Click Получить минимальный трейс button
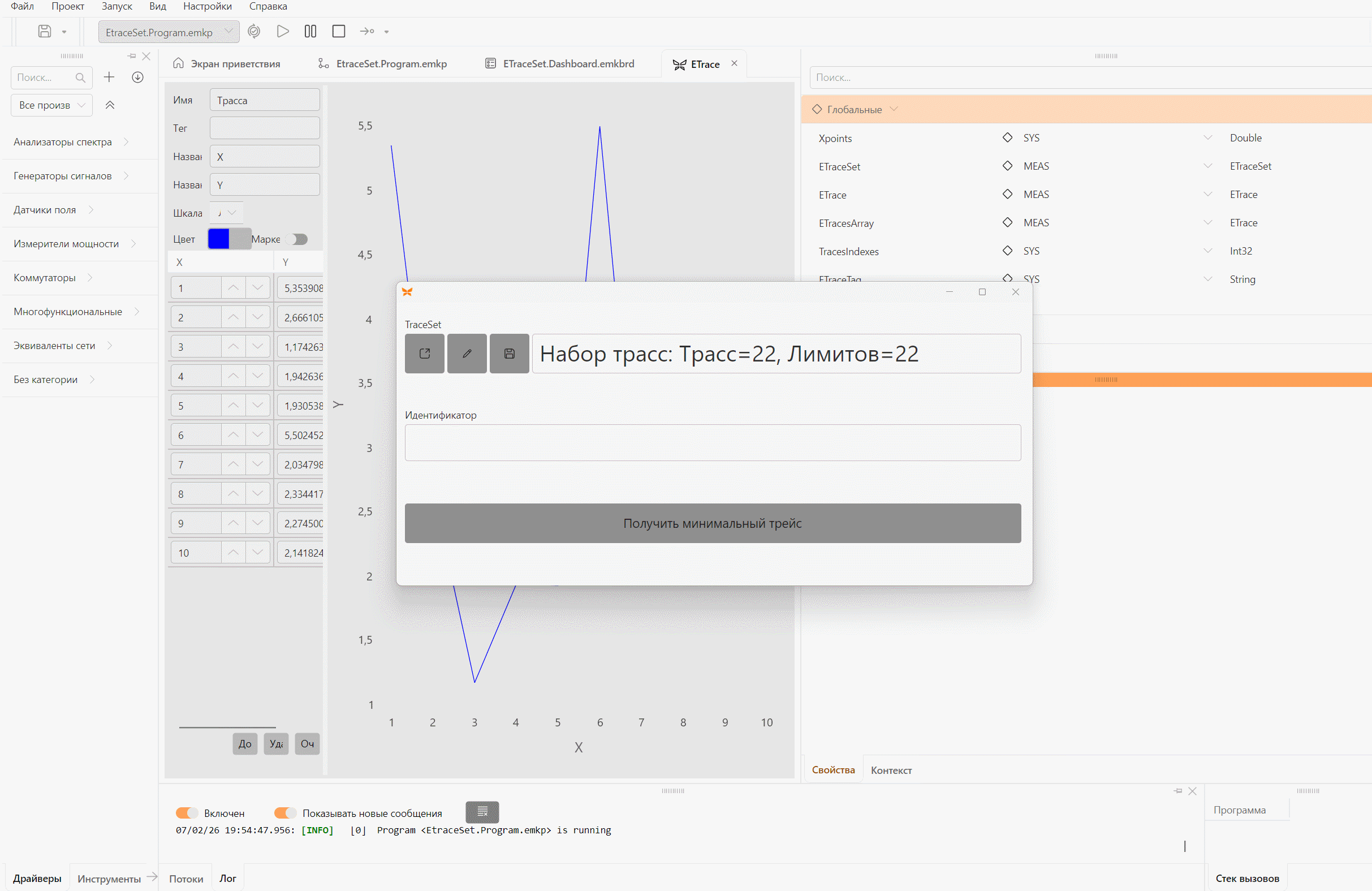This screenshot has width=1372, height=891. (713, 523)
